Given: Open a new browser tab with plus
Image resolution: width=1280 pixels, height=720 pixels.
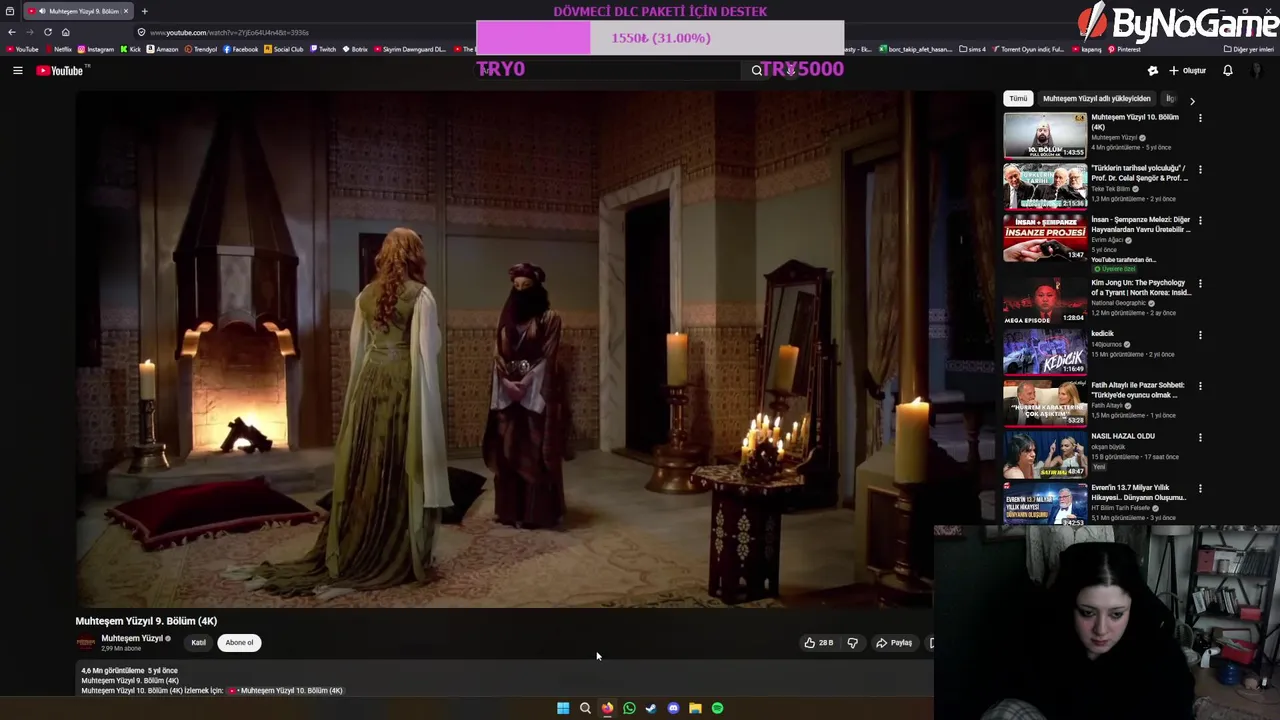Looking at the screenshot, I should click(x=144, y=11).
